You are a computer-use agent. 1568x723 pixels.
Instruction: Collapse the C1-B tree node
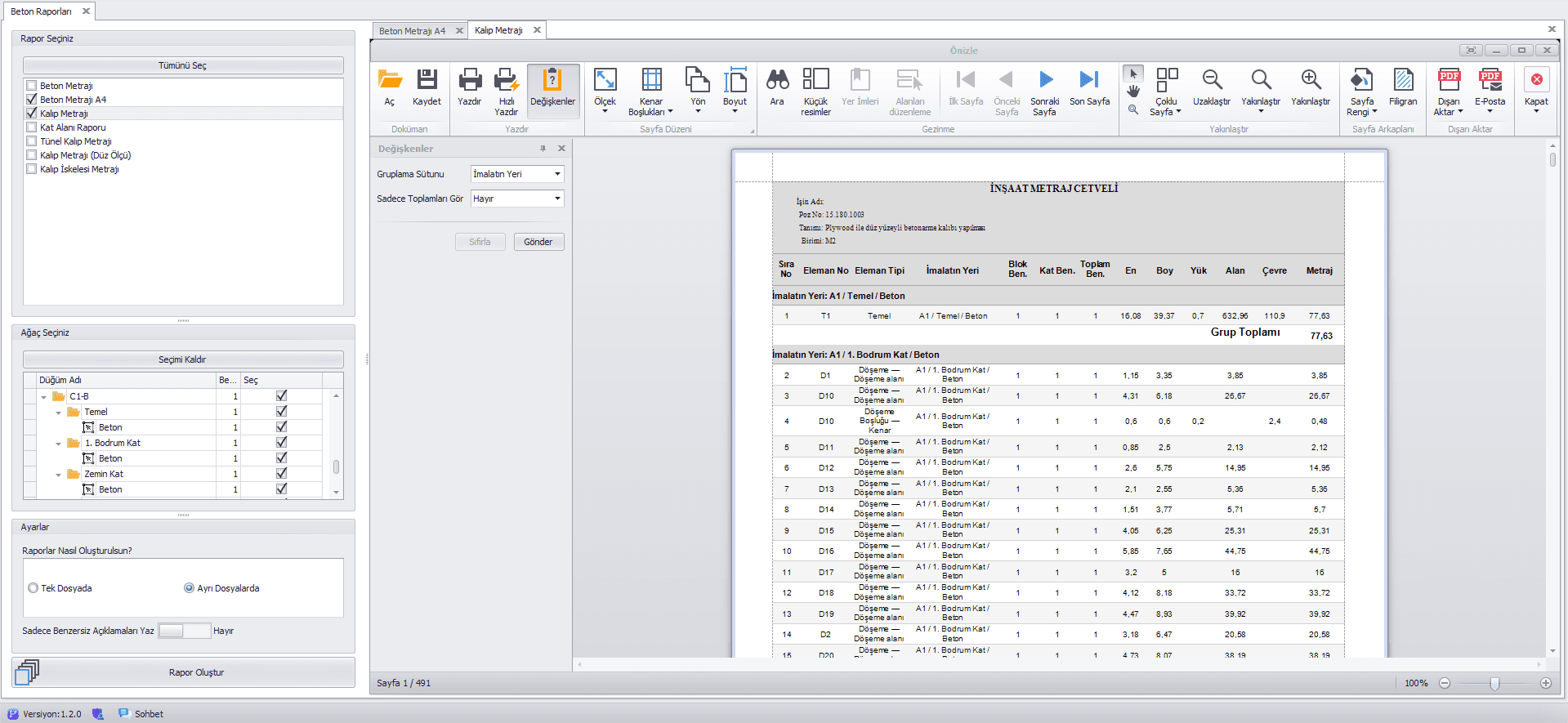44,397
